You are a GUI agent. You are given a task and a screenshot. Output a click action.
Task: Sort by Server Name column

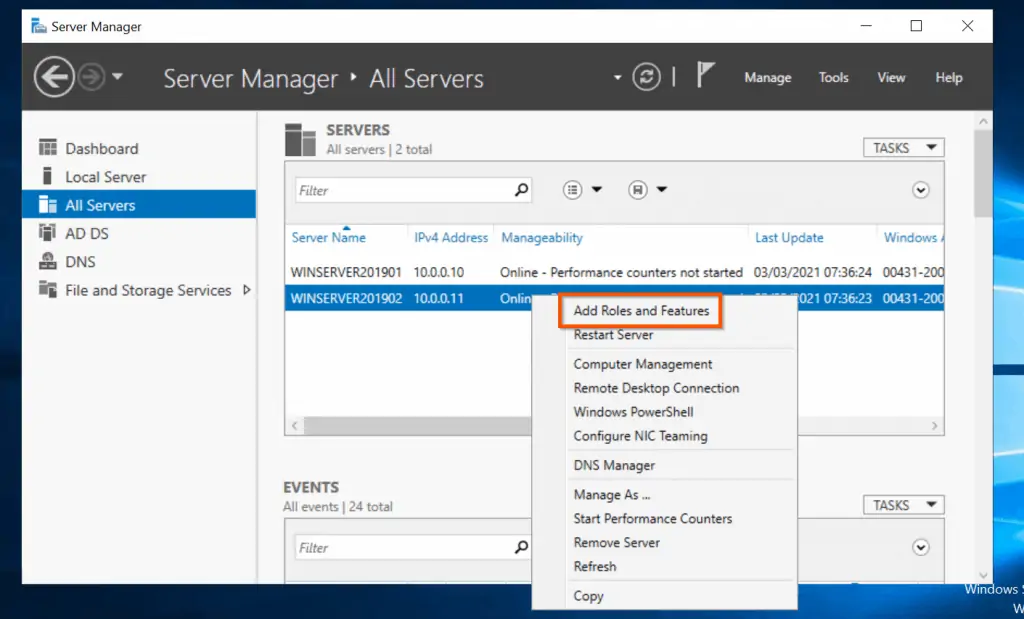(x=328, y=238)
